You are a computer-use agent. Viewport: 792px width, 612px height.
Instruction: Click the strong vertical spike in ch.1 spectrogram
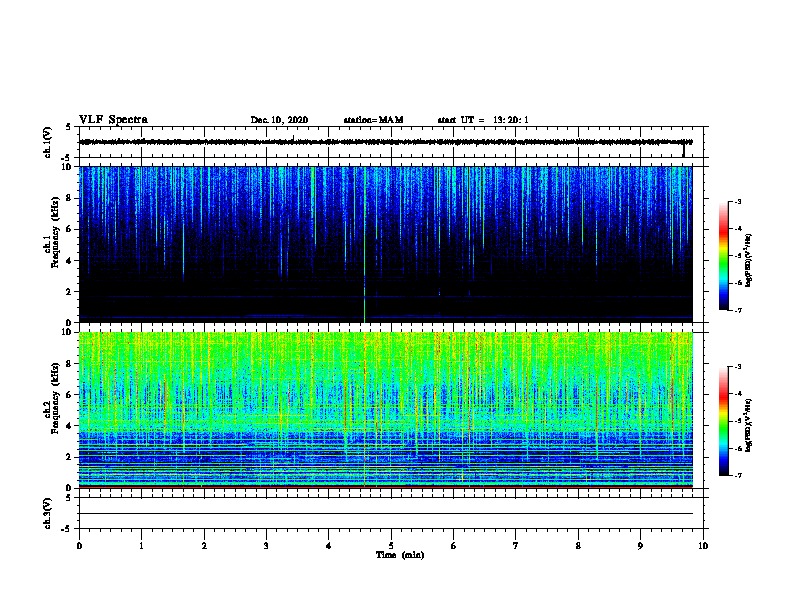click(364, 244)
